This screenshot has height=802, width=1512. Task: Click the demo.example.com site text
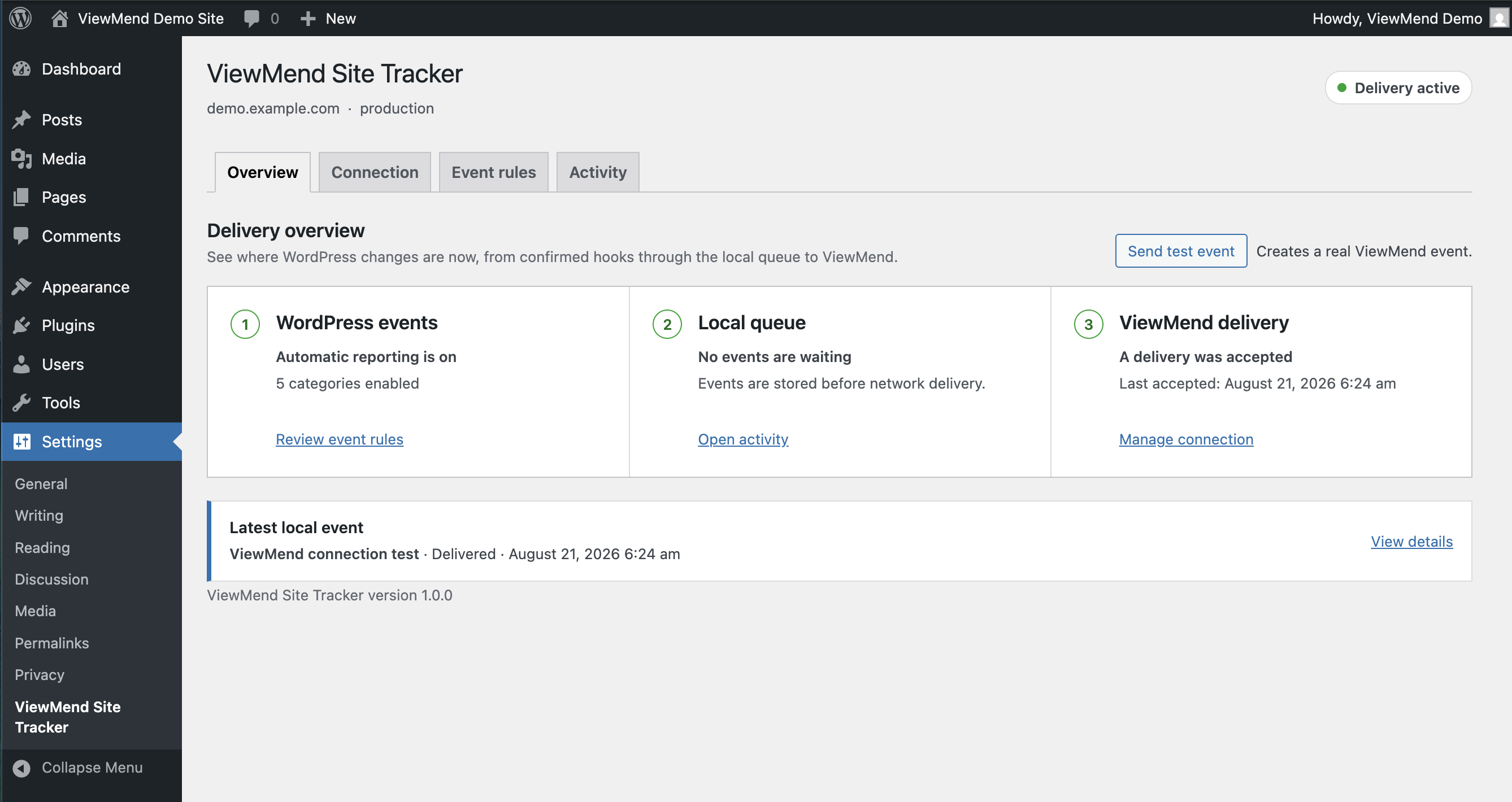coord(273,108)
